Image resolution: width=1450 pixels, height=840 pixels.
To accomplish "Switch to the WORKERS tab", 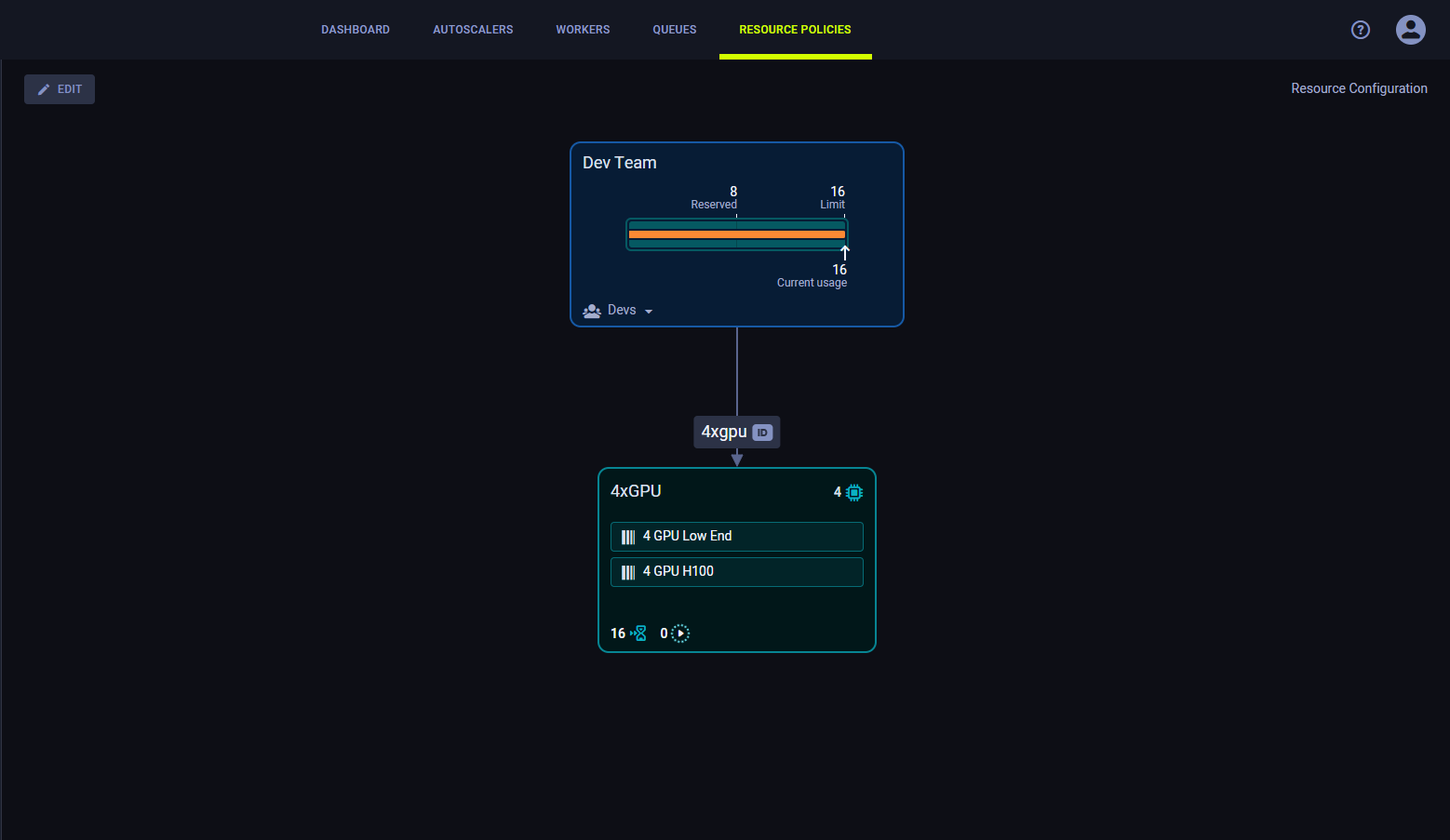I will pos(583,29).
